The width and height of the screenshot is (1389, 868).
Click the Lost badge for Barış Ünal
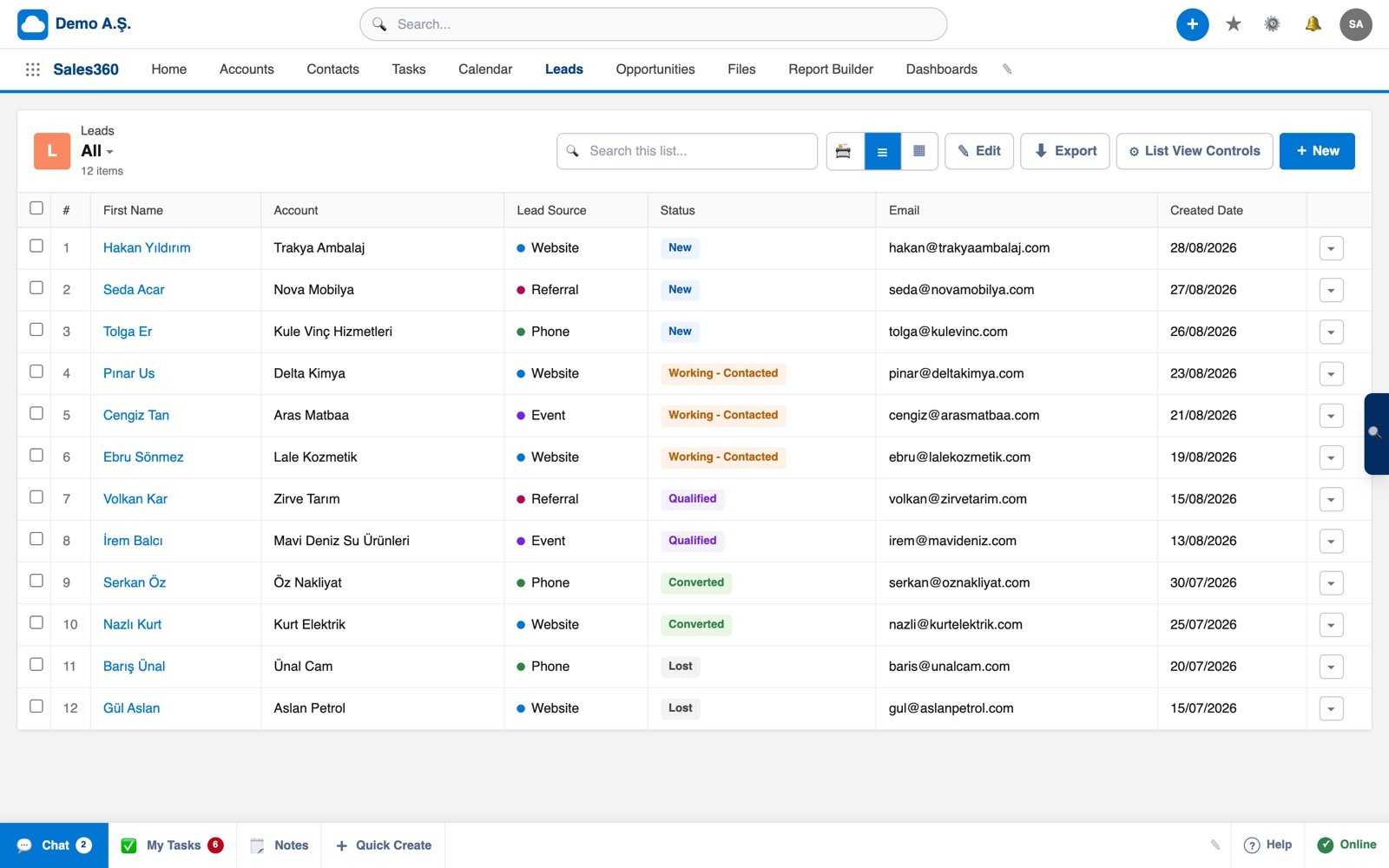point(681,667)
